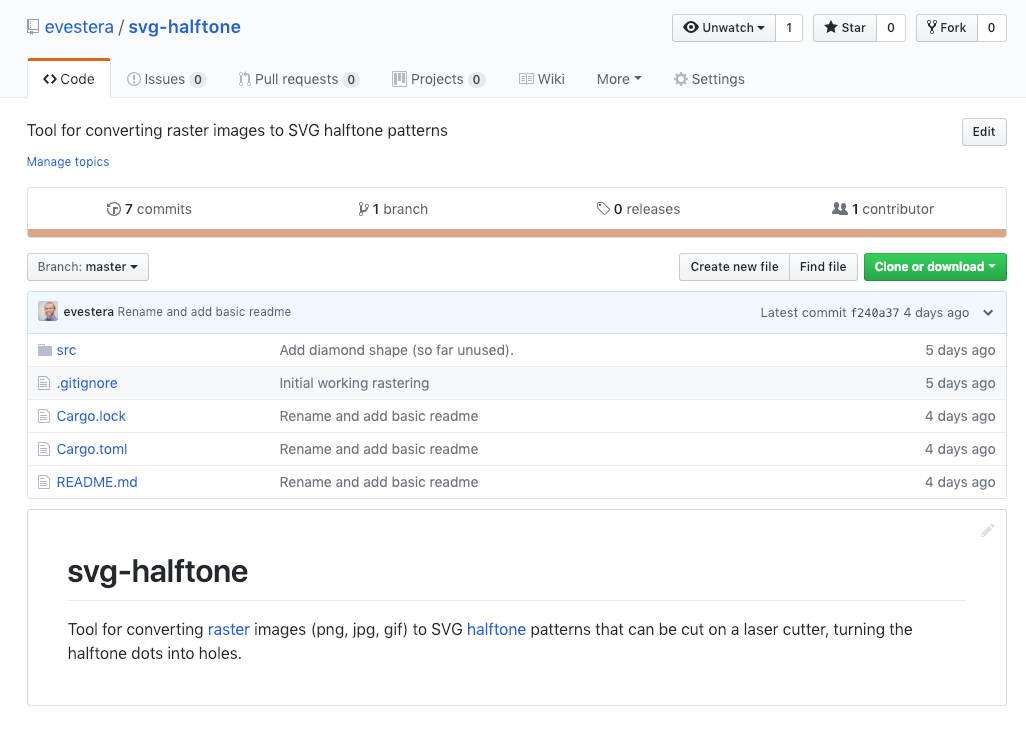
Task: Open the Unwatch dropdown
Action: point(724,27)
